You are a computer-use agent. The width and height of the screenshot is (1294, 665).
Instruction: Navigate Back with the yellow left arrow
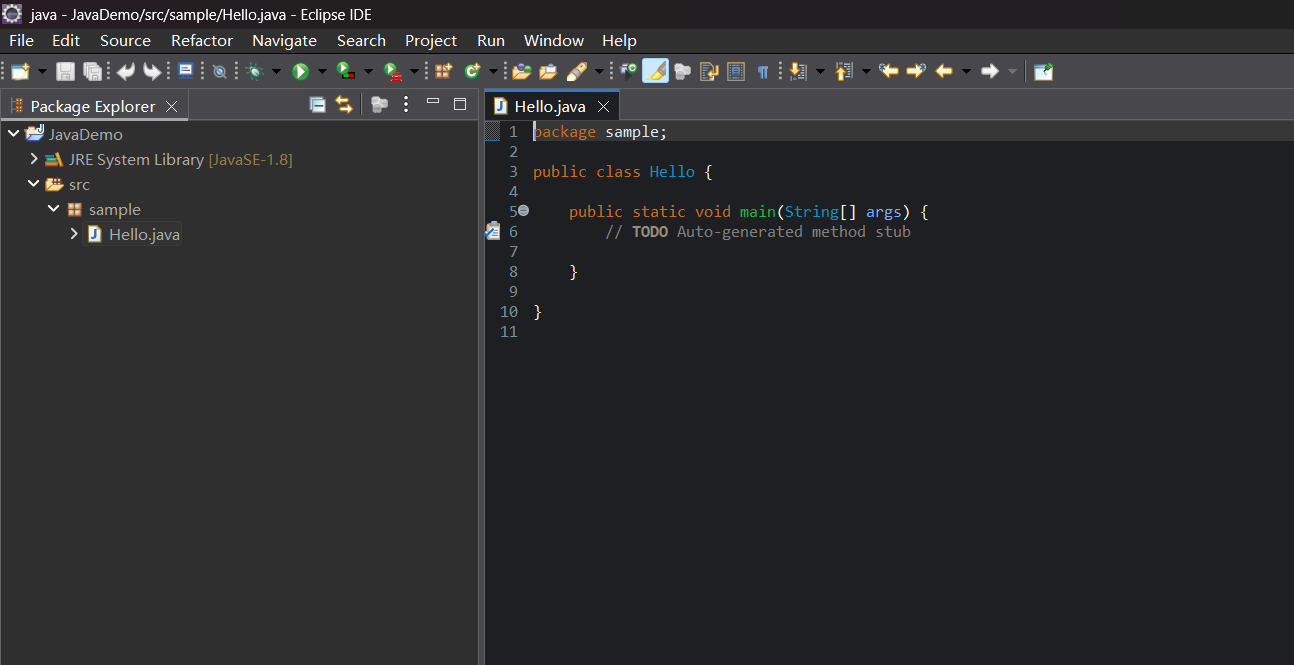[943, 71]
